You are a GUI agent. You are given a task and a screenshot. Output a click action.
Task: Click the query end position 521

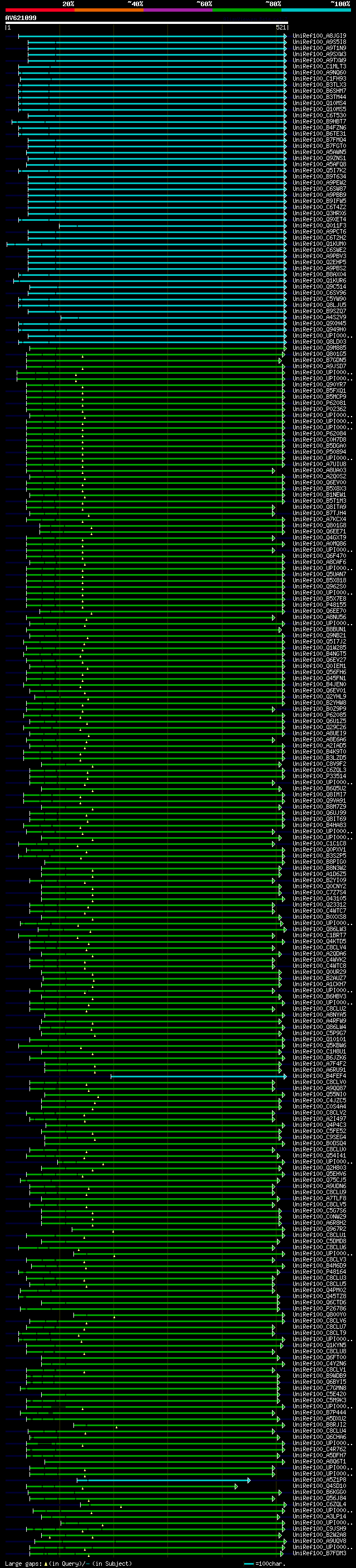280,27
